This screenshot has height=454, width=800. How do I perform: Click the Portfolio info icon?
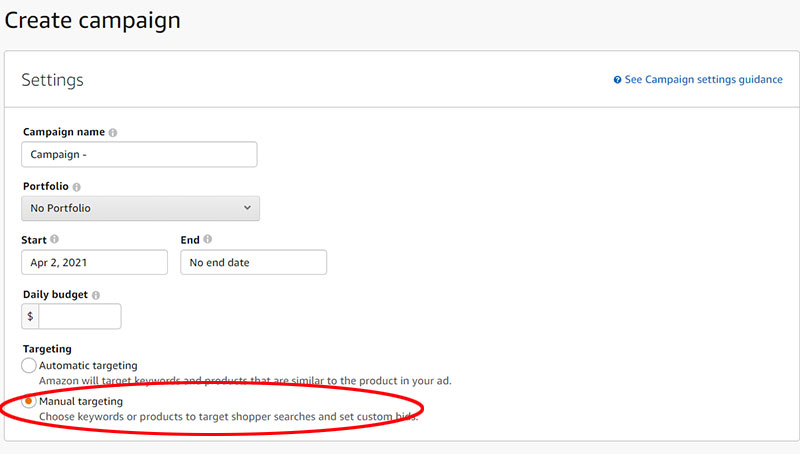pos(77,187)
